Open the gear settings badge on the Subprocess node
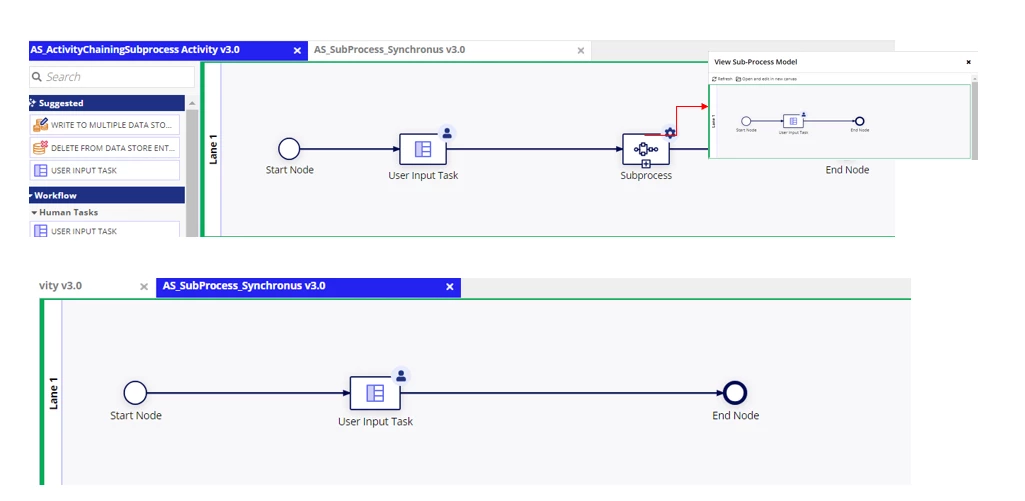Image resolution: width=1025 pixels, height=501 pixels. [669, 133]
